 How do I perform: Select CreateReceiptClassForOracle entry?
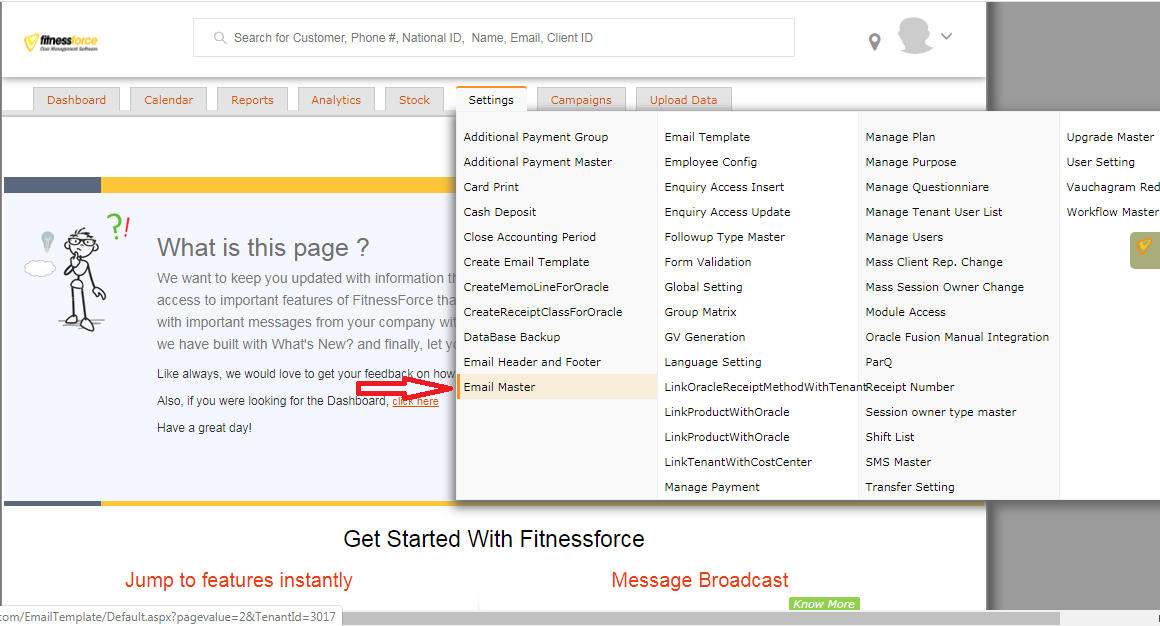tap(543, 312)
